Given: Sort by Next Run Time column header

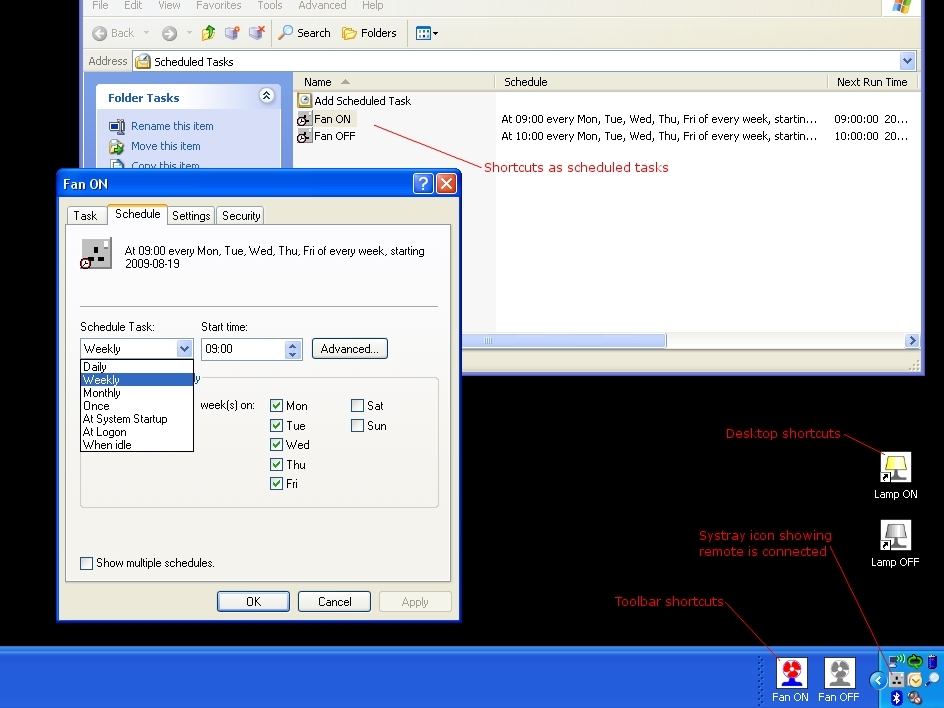Looking at the screenshot, I should 872,82.
